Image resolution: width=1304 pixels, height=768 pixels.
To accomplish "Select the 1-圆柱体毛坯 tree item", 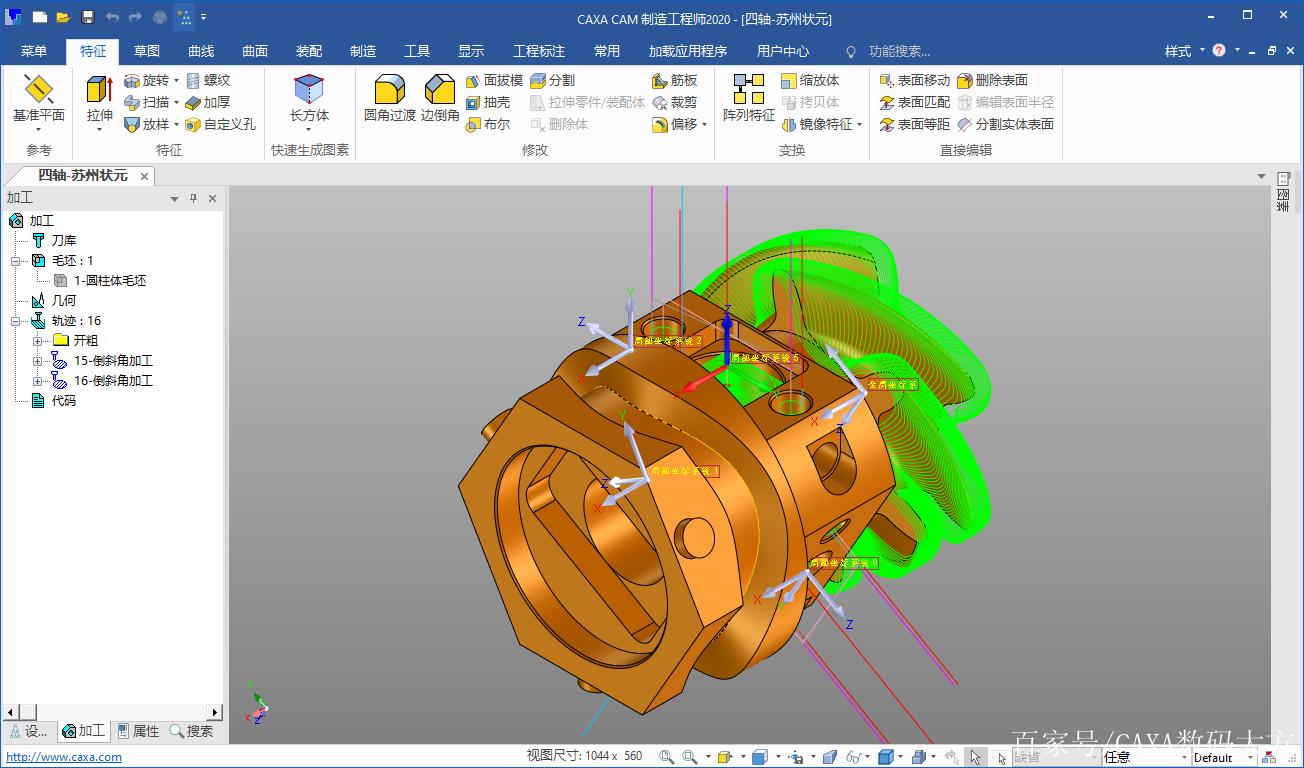I will coord(110,281).
